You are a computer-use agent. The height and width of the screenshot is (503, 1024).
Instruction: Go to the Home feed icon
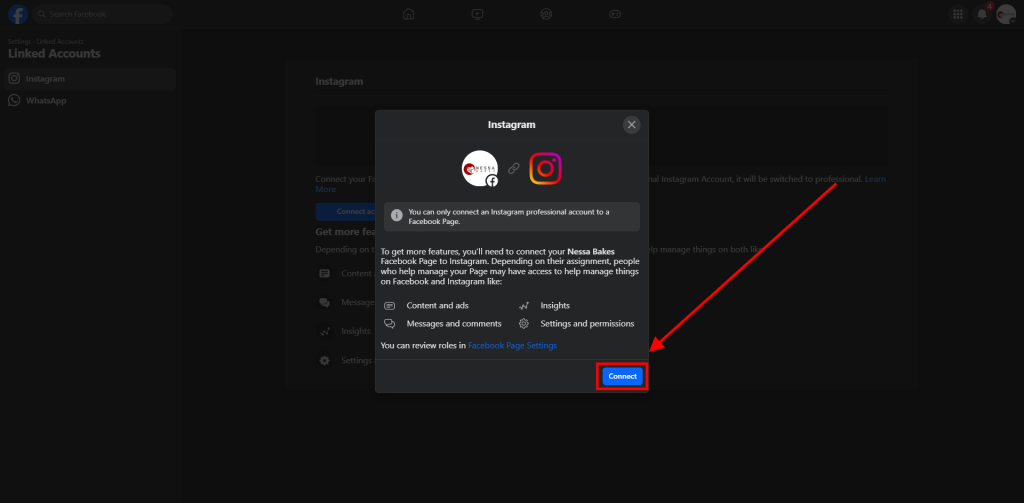[x=409, y=14]
